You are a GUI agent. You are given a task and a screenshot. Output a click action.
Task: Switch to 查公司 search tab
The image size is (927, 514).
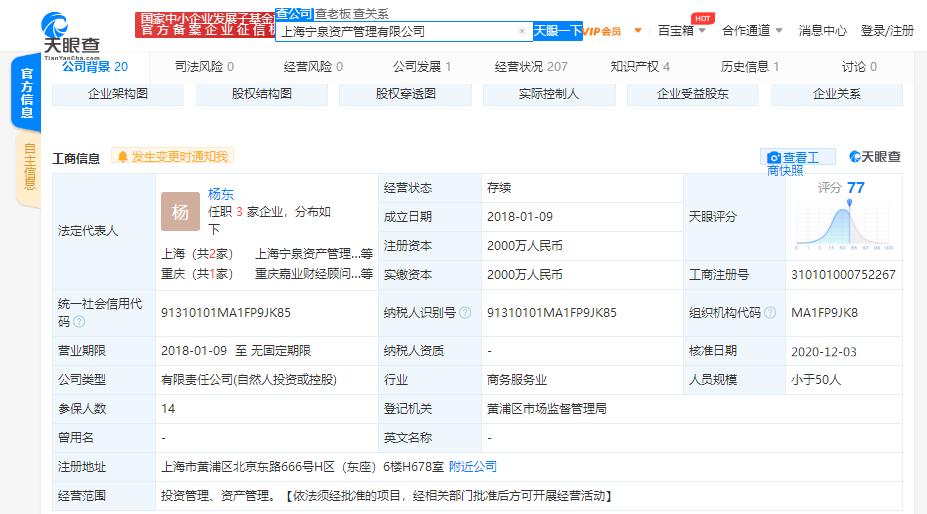(294, 14)
